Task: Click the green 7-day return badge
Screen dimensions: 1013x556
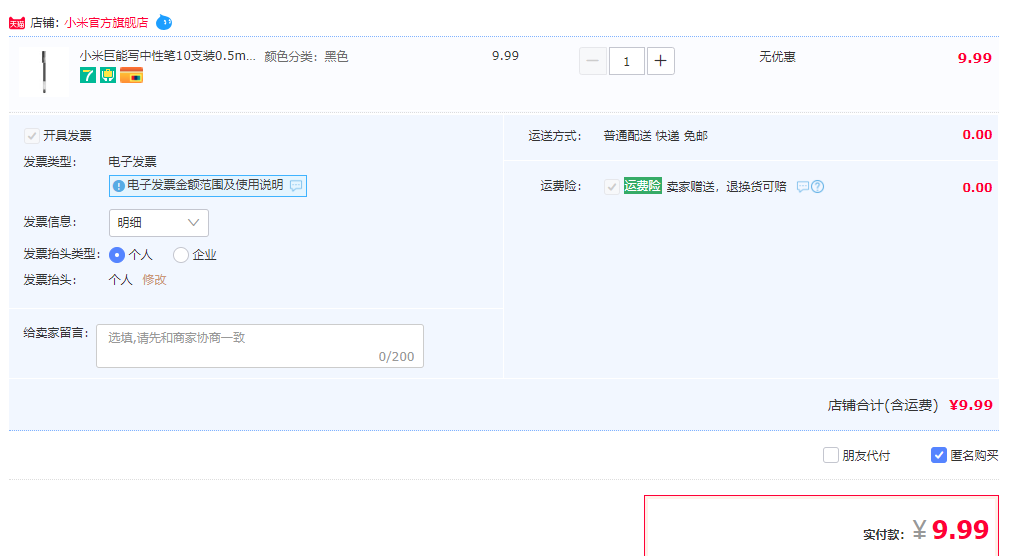Action: point(88,75)
